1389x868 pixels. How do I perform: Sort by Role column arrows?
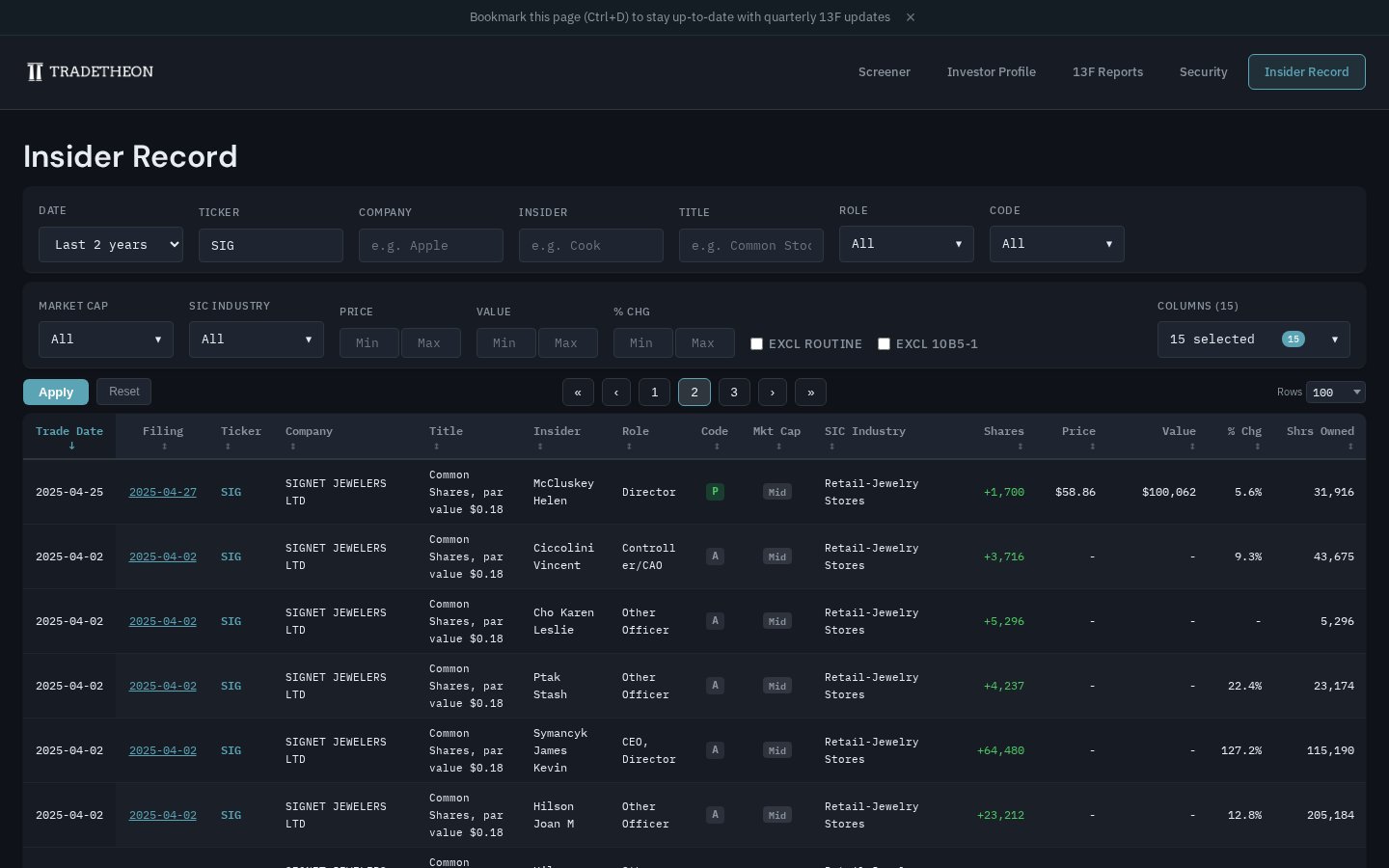pos(629,447)
